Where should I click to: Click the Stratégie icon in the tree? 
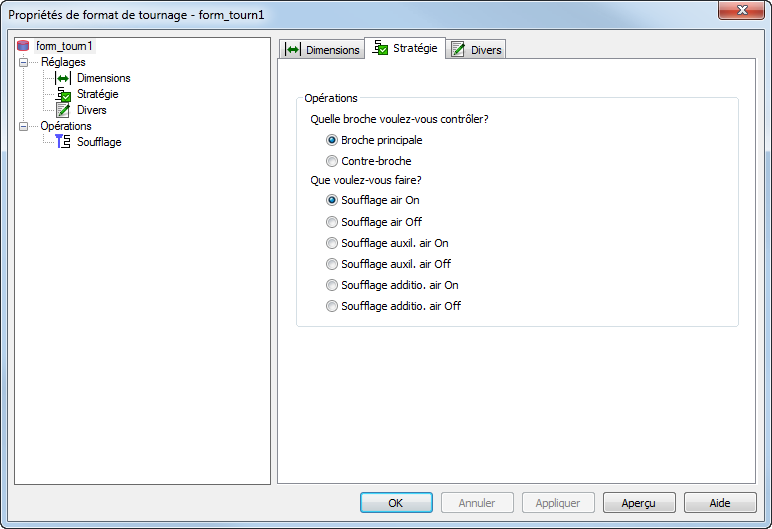[62, 94]
